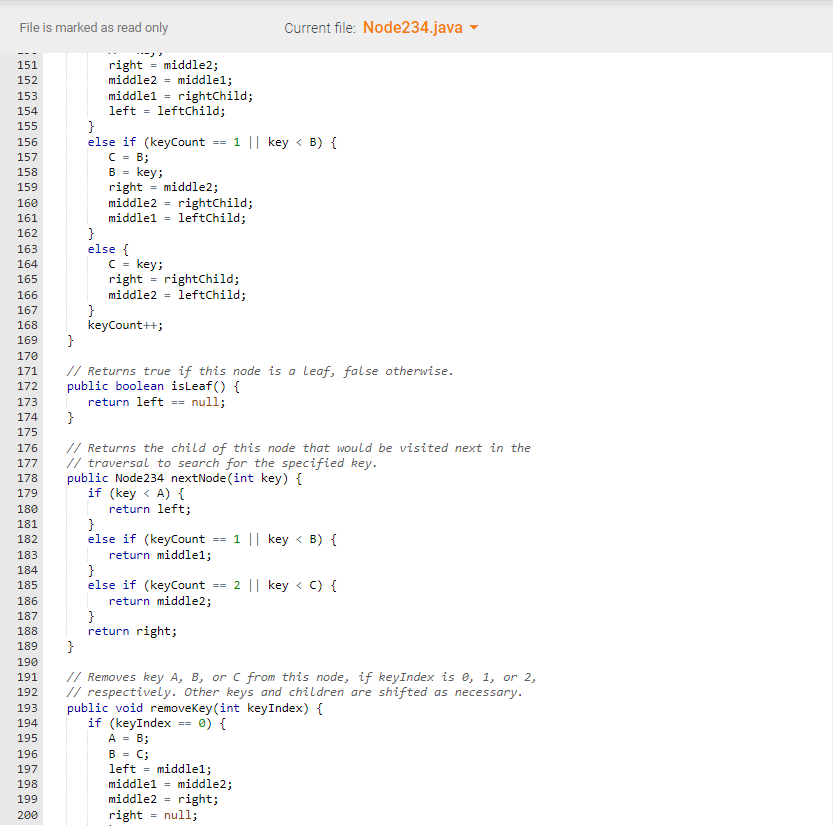The height and width of the screenshot is (830, 833).
Task: Click line number 200 in gutter
Action: tap(27, 815)
